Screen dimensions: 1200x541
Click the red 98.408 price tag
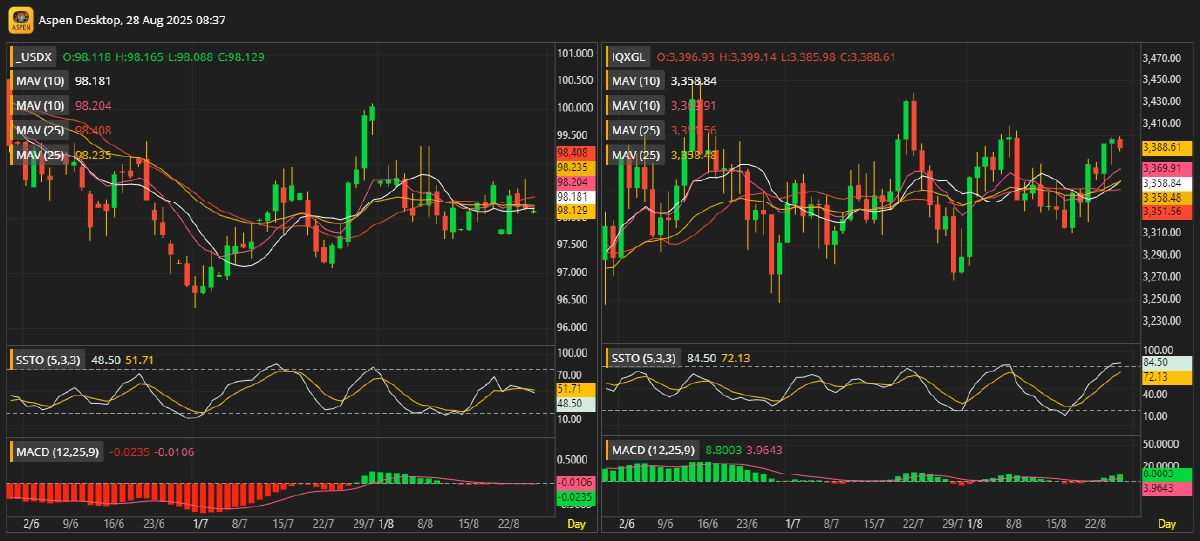pos(576,153)
